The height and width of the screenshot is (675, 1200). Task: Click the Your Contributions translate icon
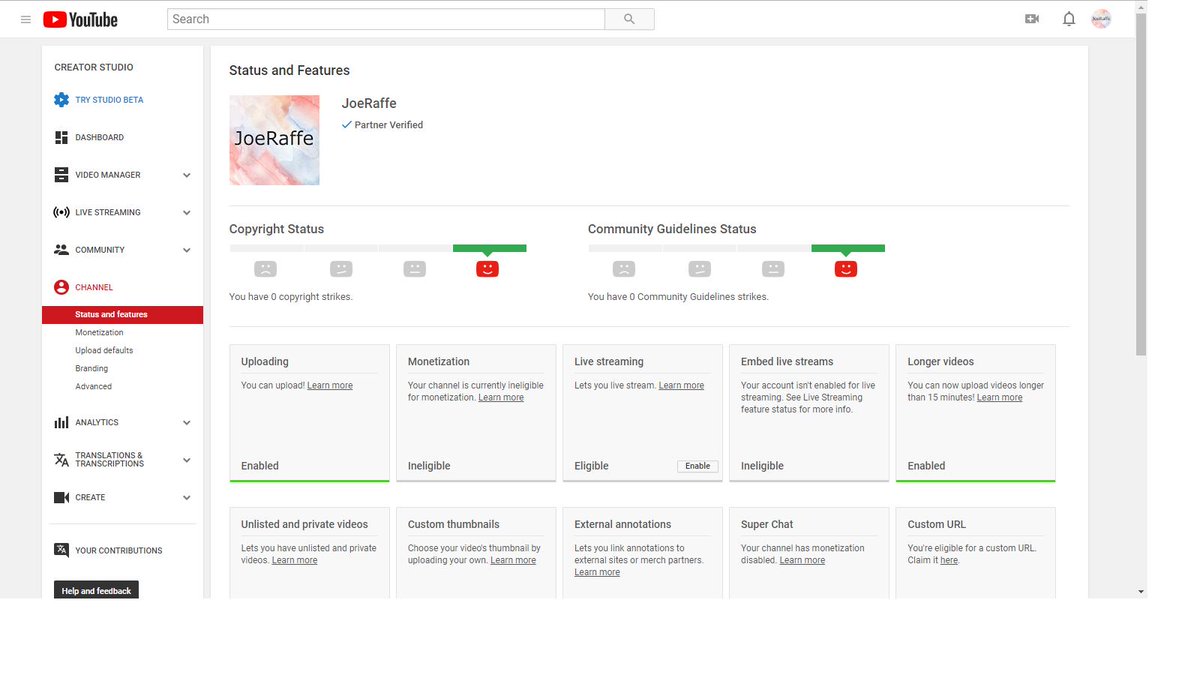point(61,550)
